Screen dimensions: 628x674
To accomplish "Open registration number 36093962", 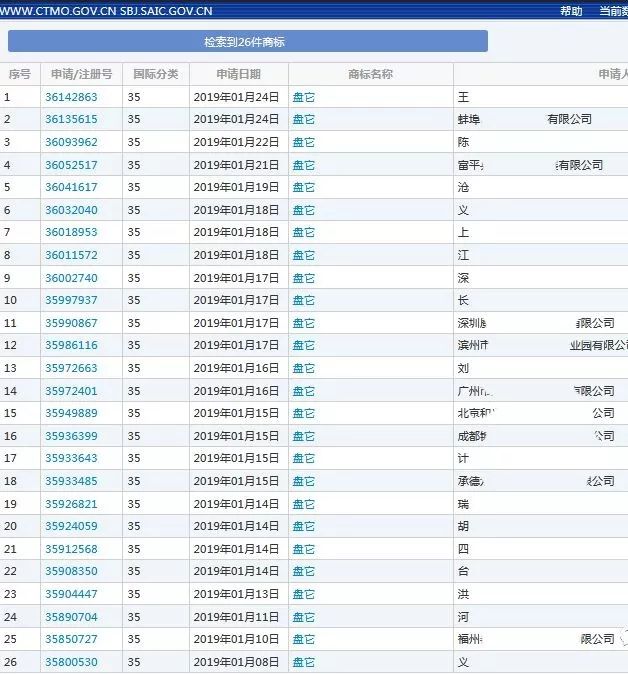I will [x=71, y=142].
